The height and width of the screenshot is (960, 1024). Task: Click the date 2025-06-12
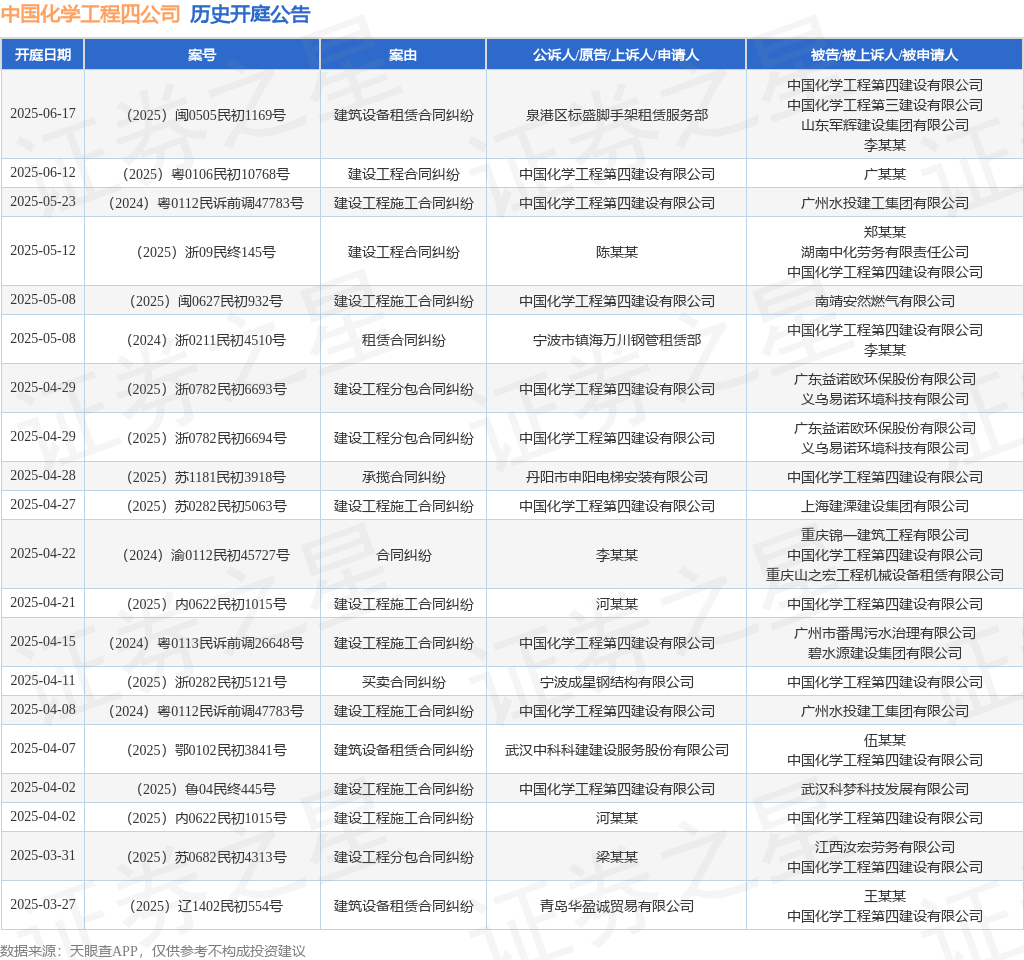click(x=42, y=172)
